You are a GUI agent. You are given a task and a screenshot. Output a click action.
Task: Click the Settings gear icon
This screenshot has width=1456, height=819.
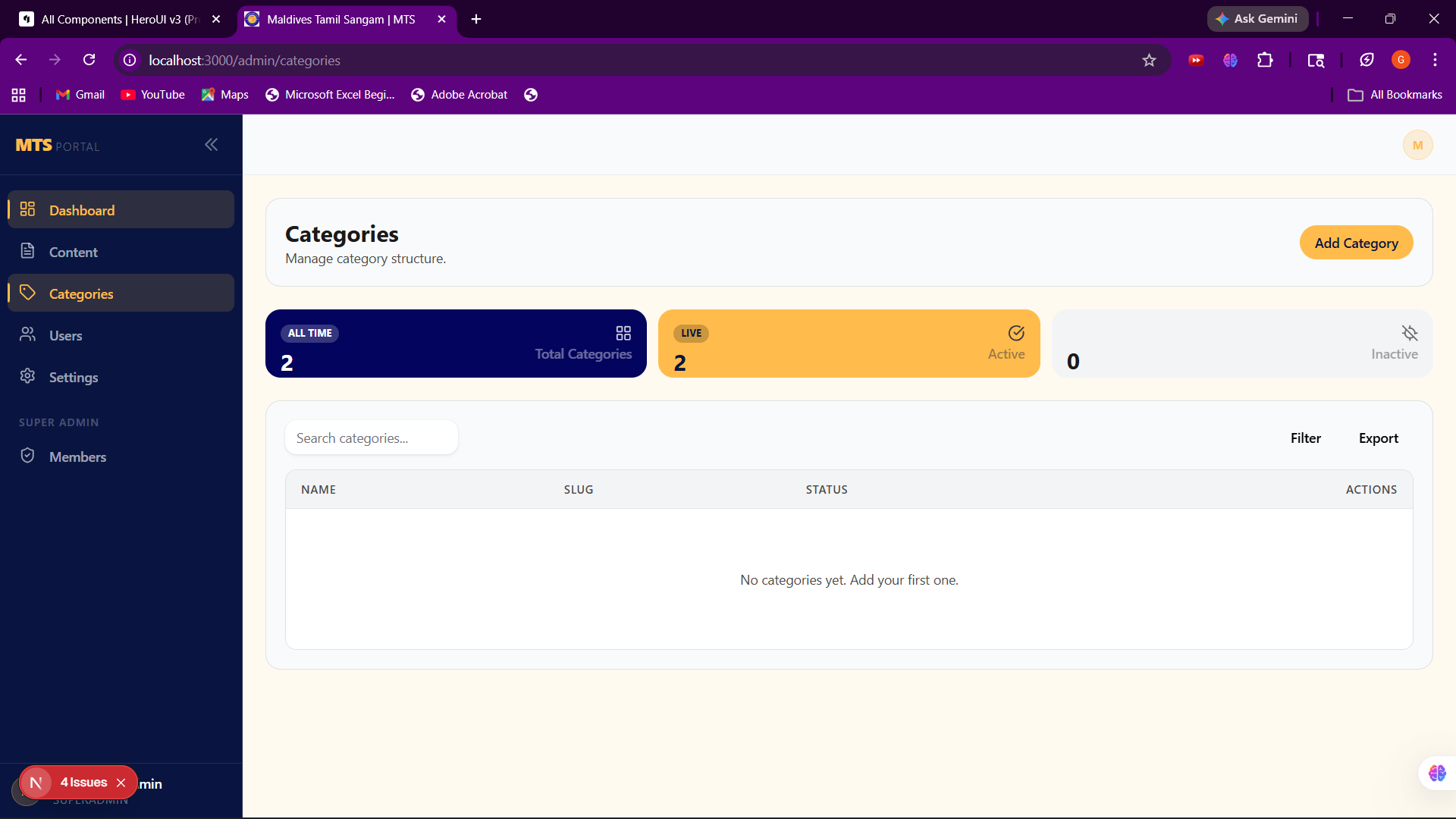[x=27, y=376]
